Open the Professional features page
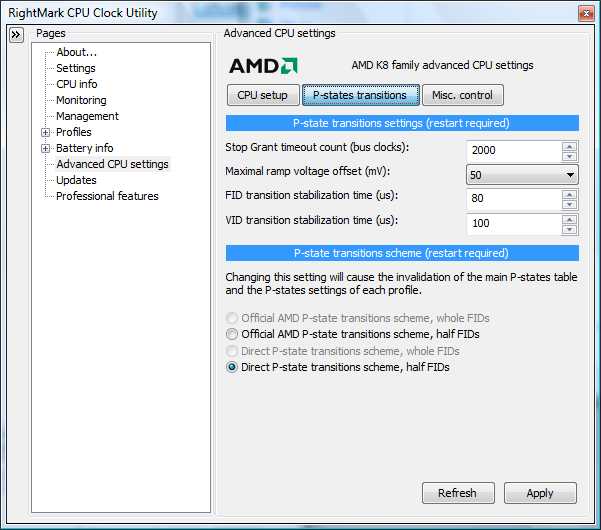Screen dimensions: 601x530 (x=107, y=196)
